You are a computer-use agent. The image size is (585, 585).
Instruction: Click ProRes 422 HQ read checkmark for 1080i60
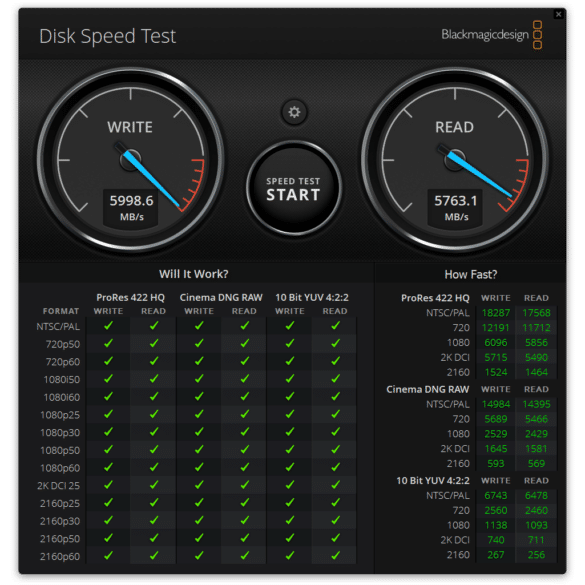[154, 396]
